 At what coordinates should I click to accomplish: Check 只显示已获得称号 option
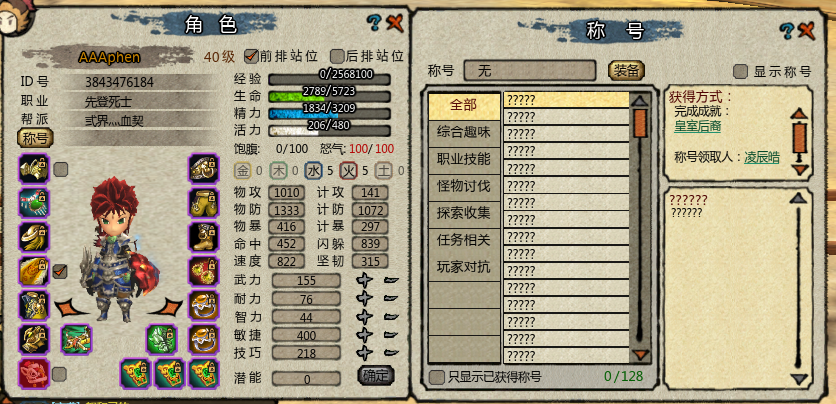click(437, 377)
